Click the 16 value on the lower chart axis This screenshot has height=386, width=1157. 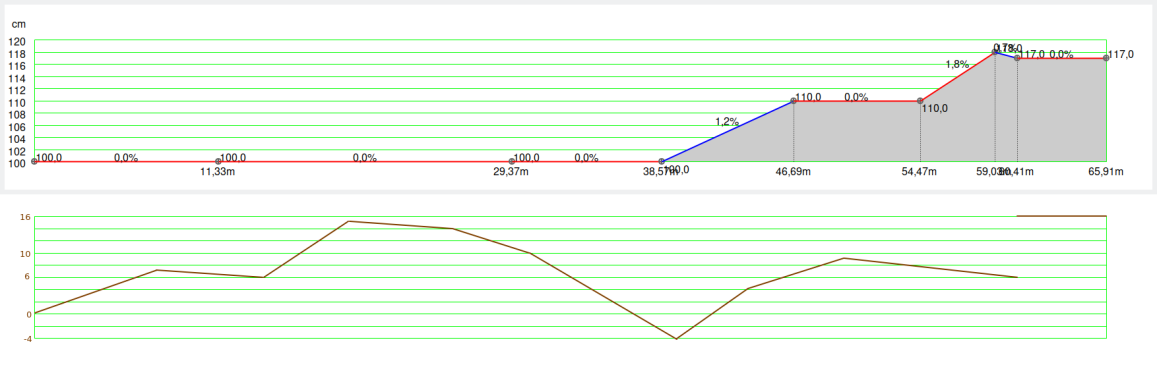coord(24,217)
